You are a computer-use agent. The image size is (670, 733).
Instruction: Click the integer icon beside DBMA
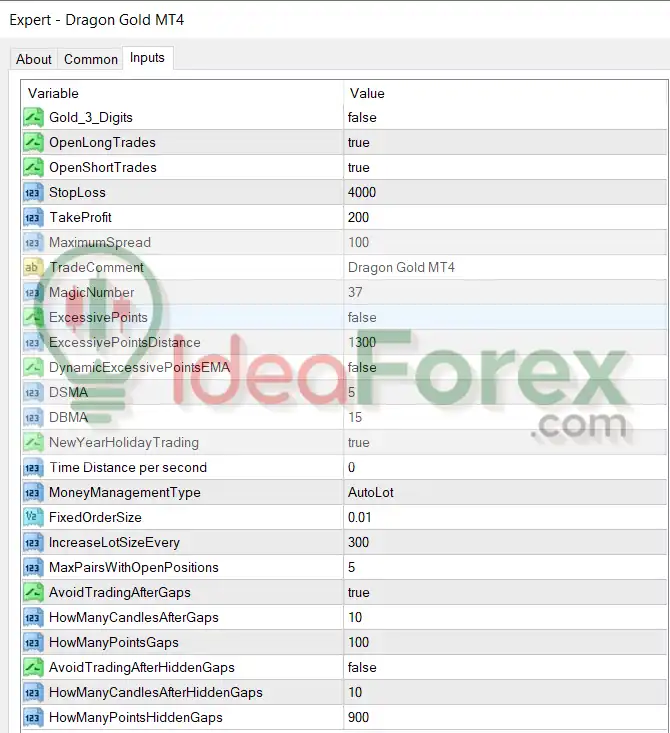33,417
